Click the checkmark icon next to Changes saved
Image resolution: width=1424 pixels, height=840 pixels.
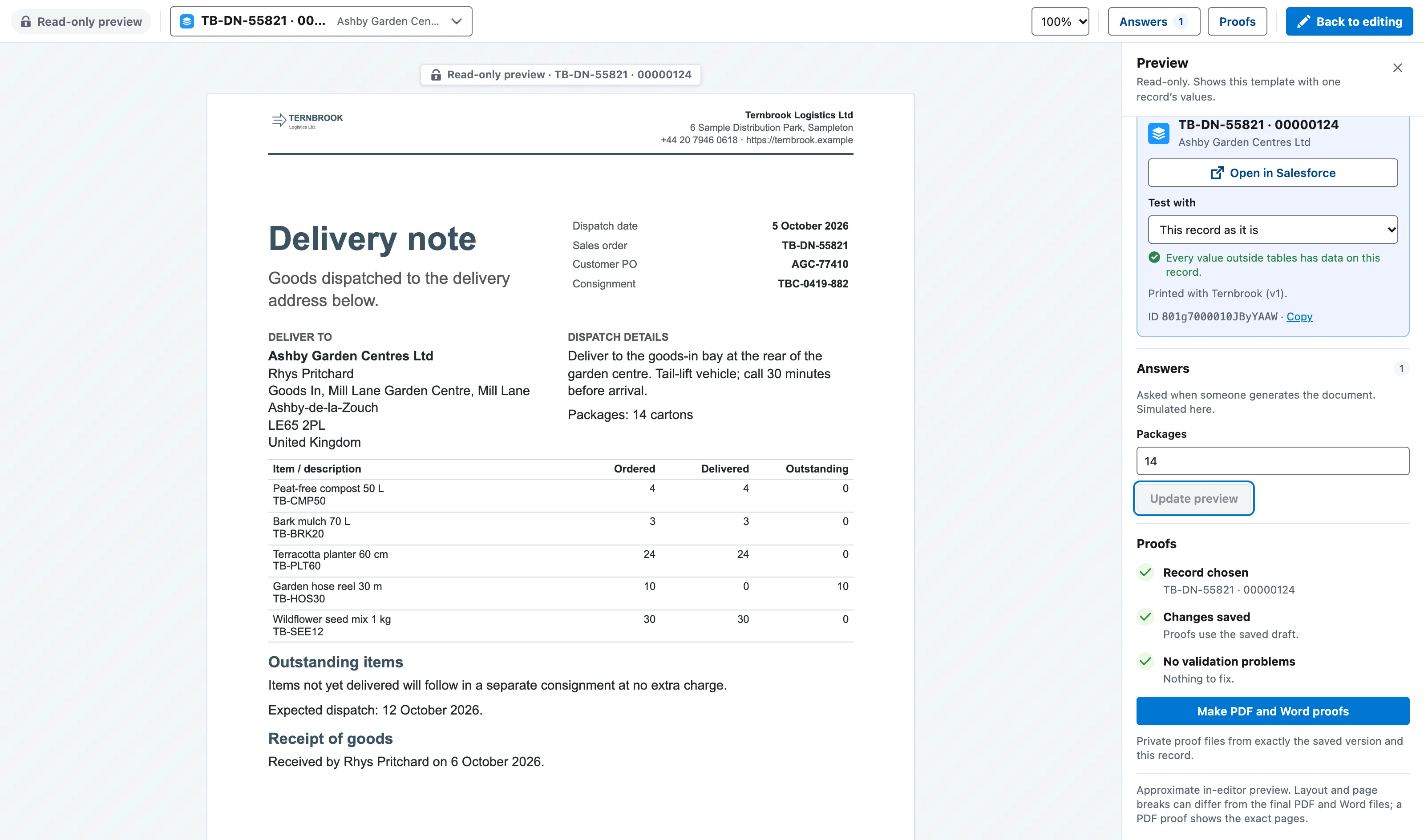tap(1145, 616)
